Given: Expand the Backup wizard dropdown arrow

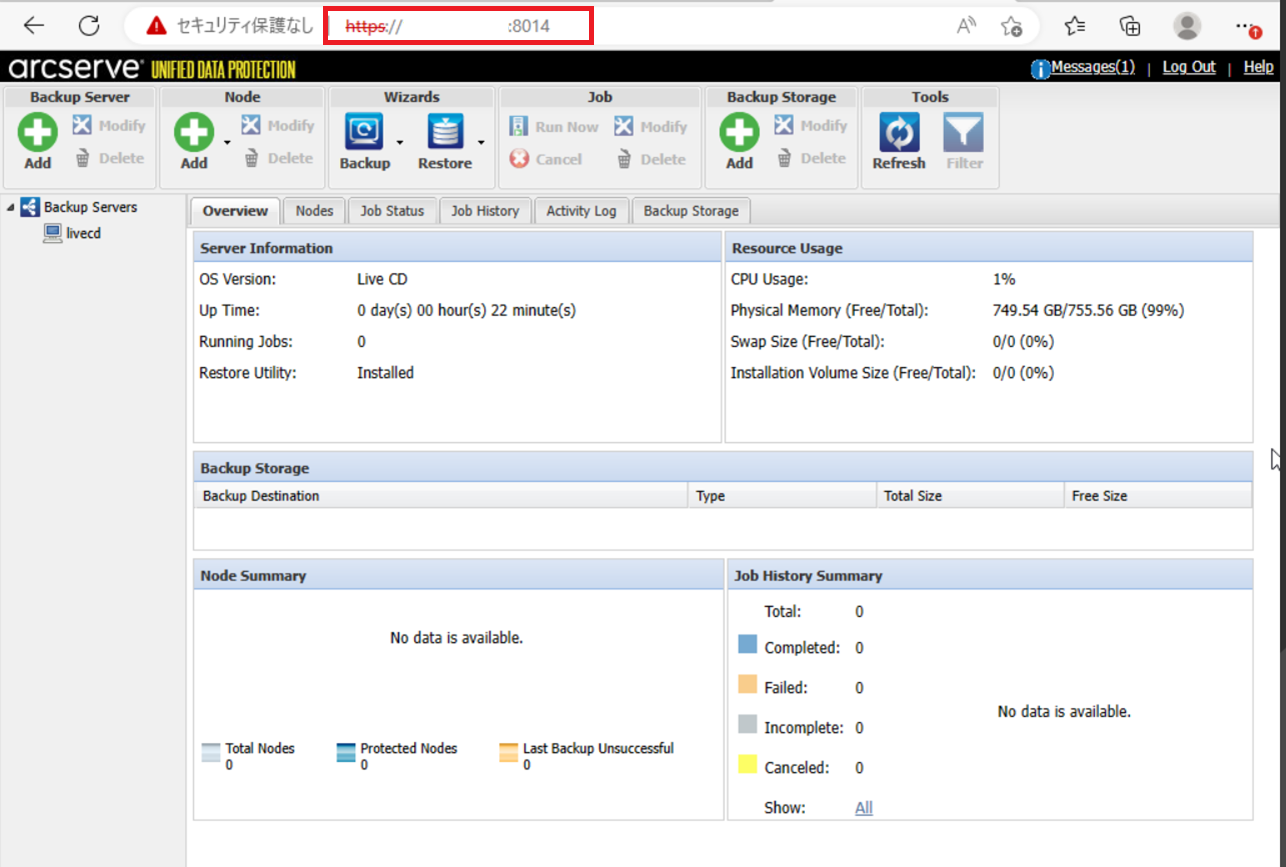Looking at the screenshot, I should pyautogui.click(x=399, y=143).
